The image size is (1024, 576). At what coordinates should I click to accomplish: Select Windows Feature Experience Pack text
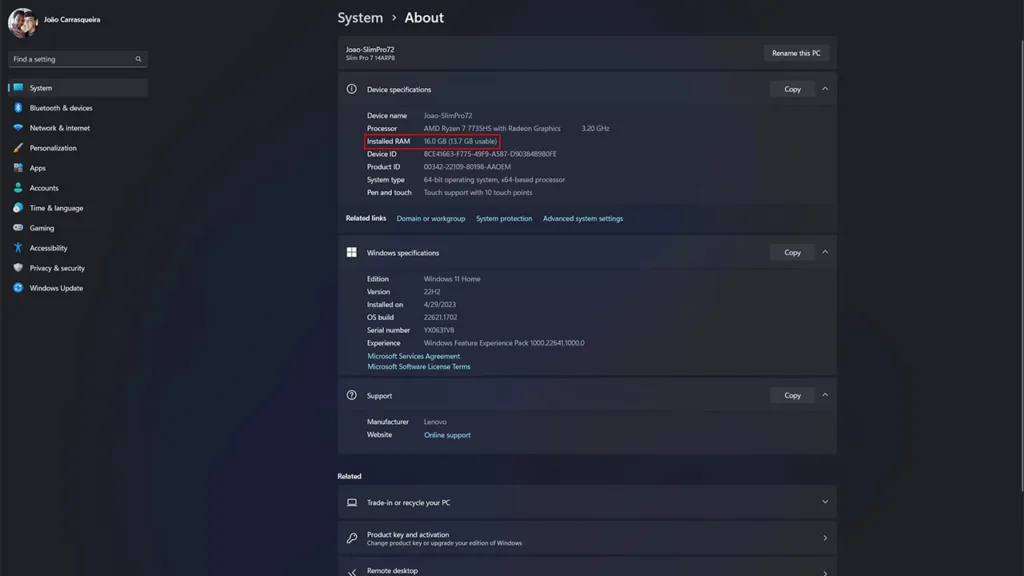click(x=504, y=343)
